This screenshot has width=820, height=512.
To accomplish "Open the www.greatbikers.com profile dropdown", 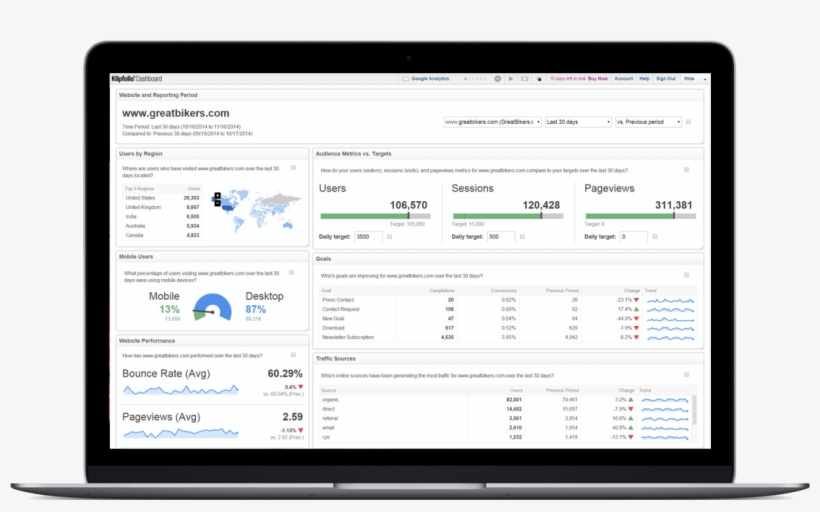I will click(x=489, y=122).
